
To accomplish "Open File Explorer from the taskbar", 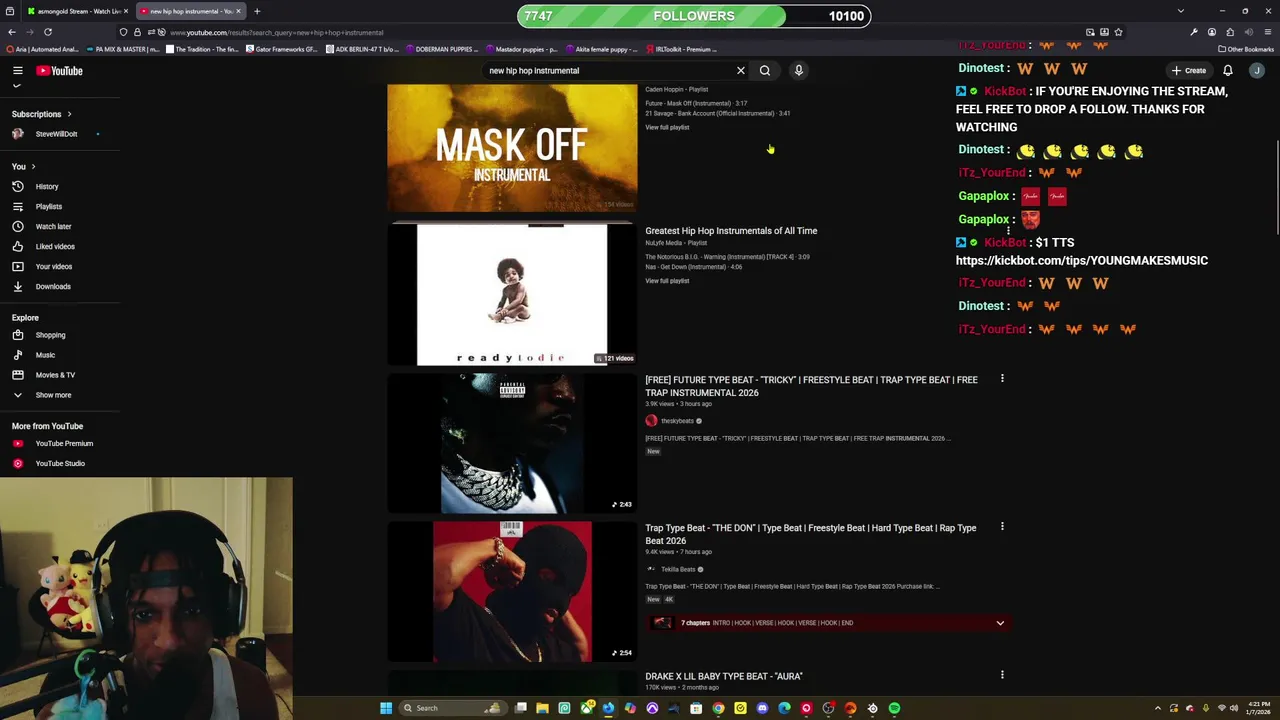I will pyautogui.click(x=542, y=708).
